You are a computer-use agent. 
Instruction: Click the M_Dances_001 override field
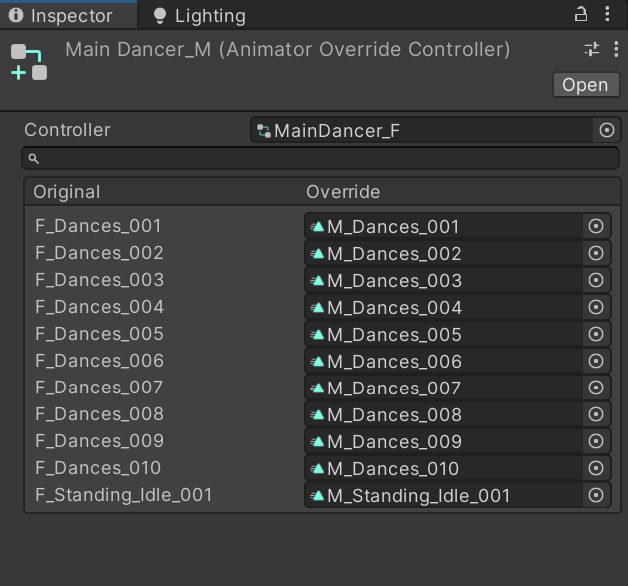pyautogui.click(x=444, y=226)
